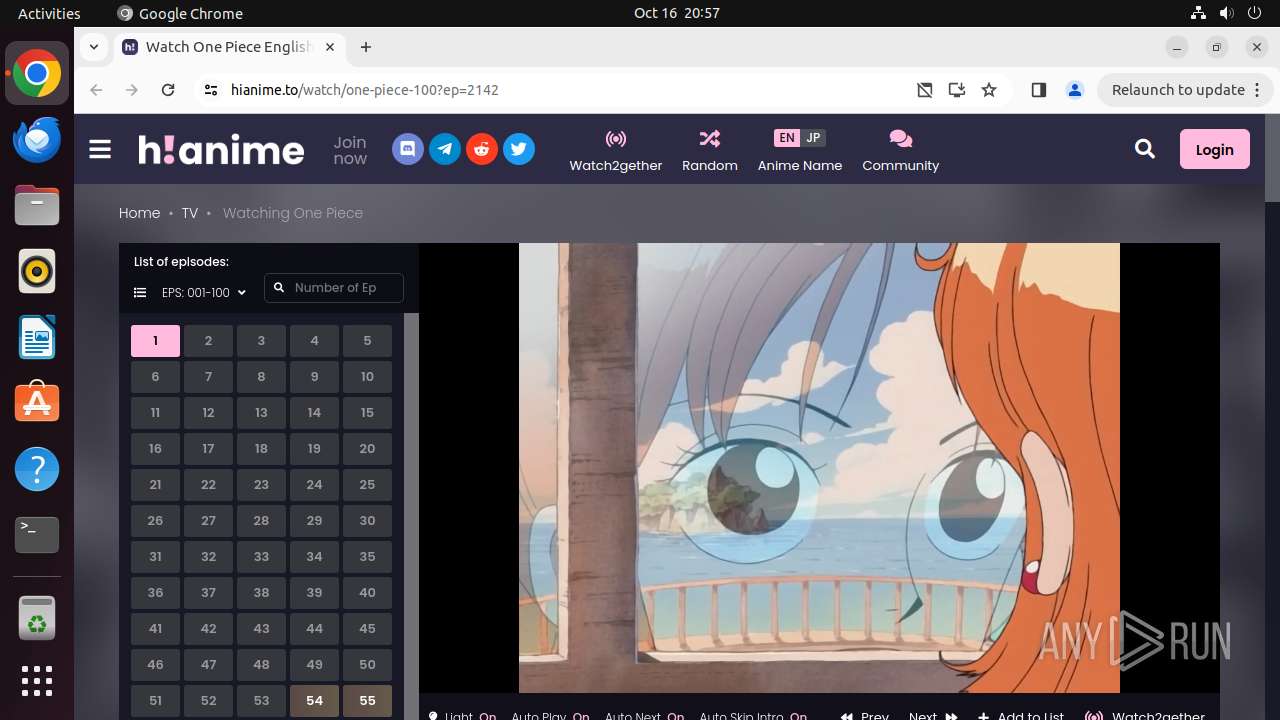
Task: Toggle Auto Skip Intro setting
Action: [753, 715]
